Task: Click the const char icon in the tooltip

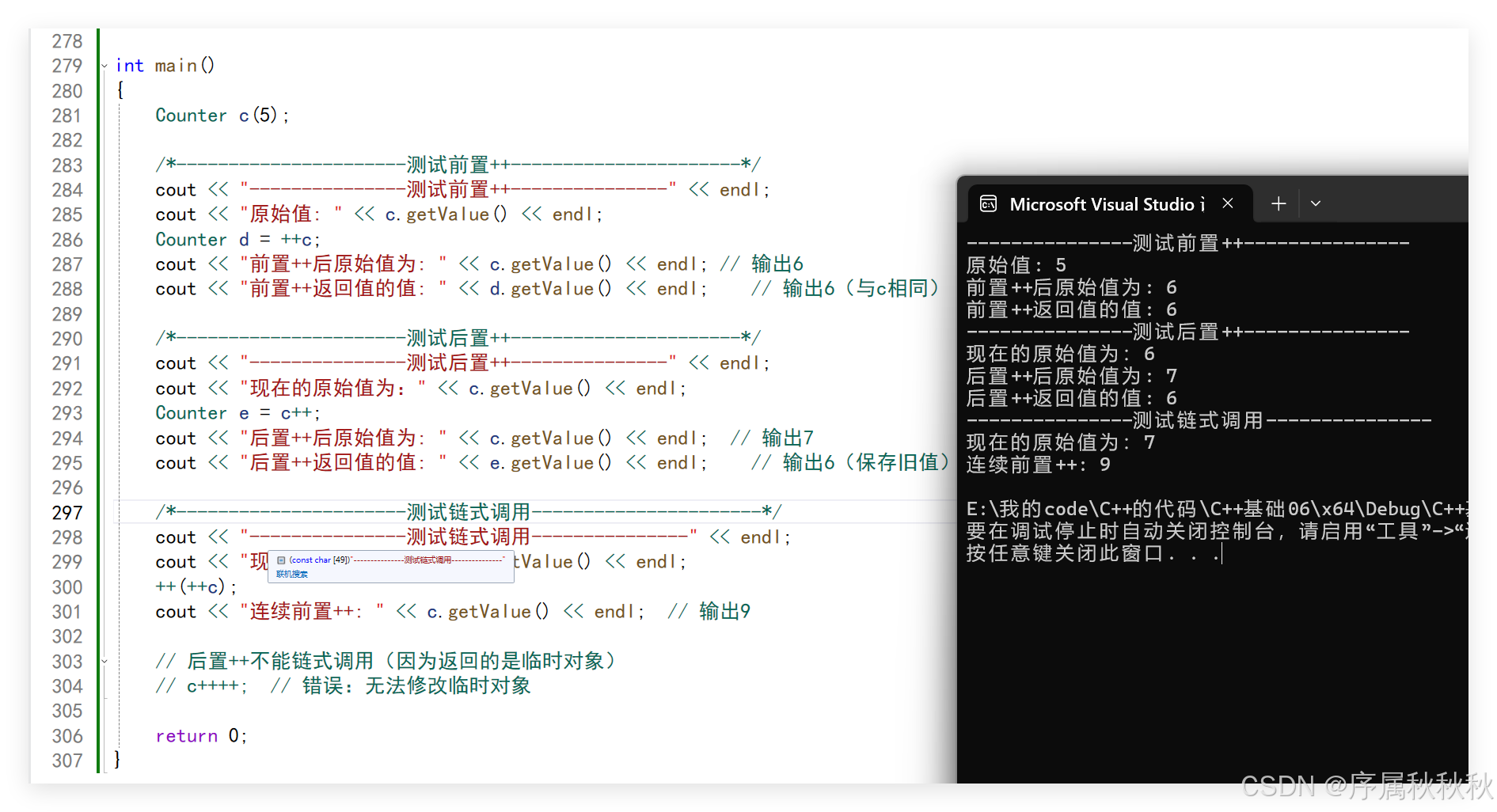Action: (x=281, y=560)
